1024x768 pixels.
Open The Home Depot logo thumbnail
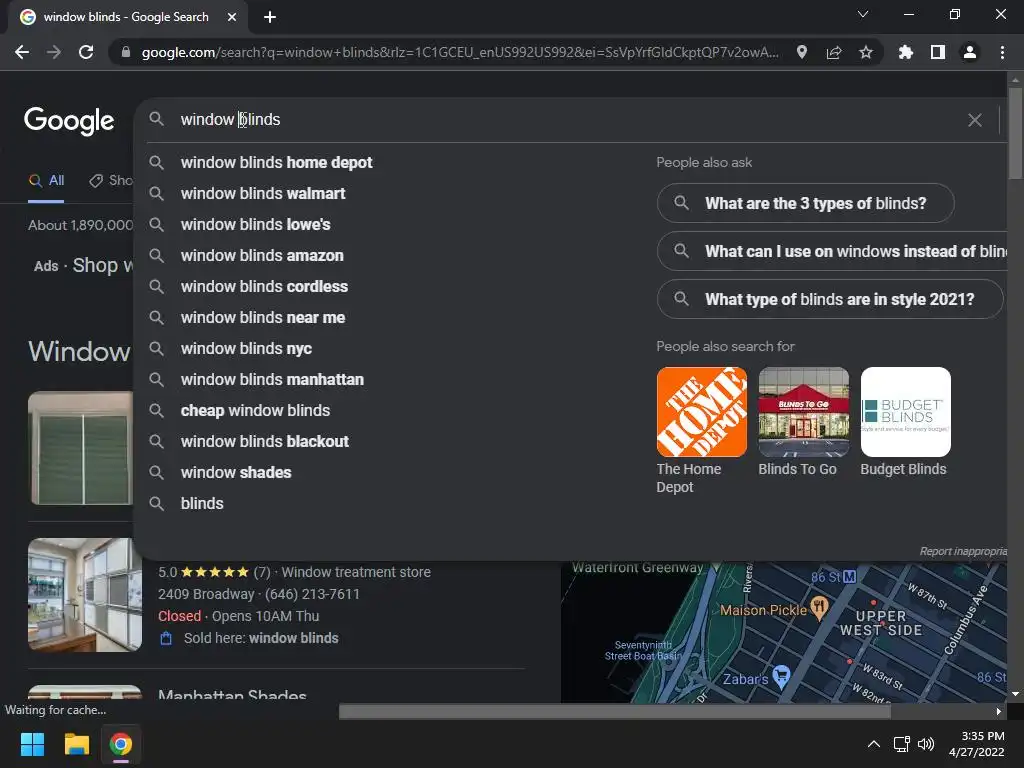pyautogui.click(x=701, y=412)
